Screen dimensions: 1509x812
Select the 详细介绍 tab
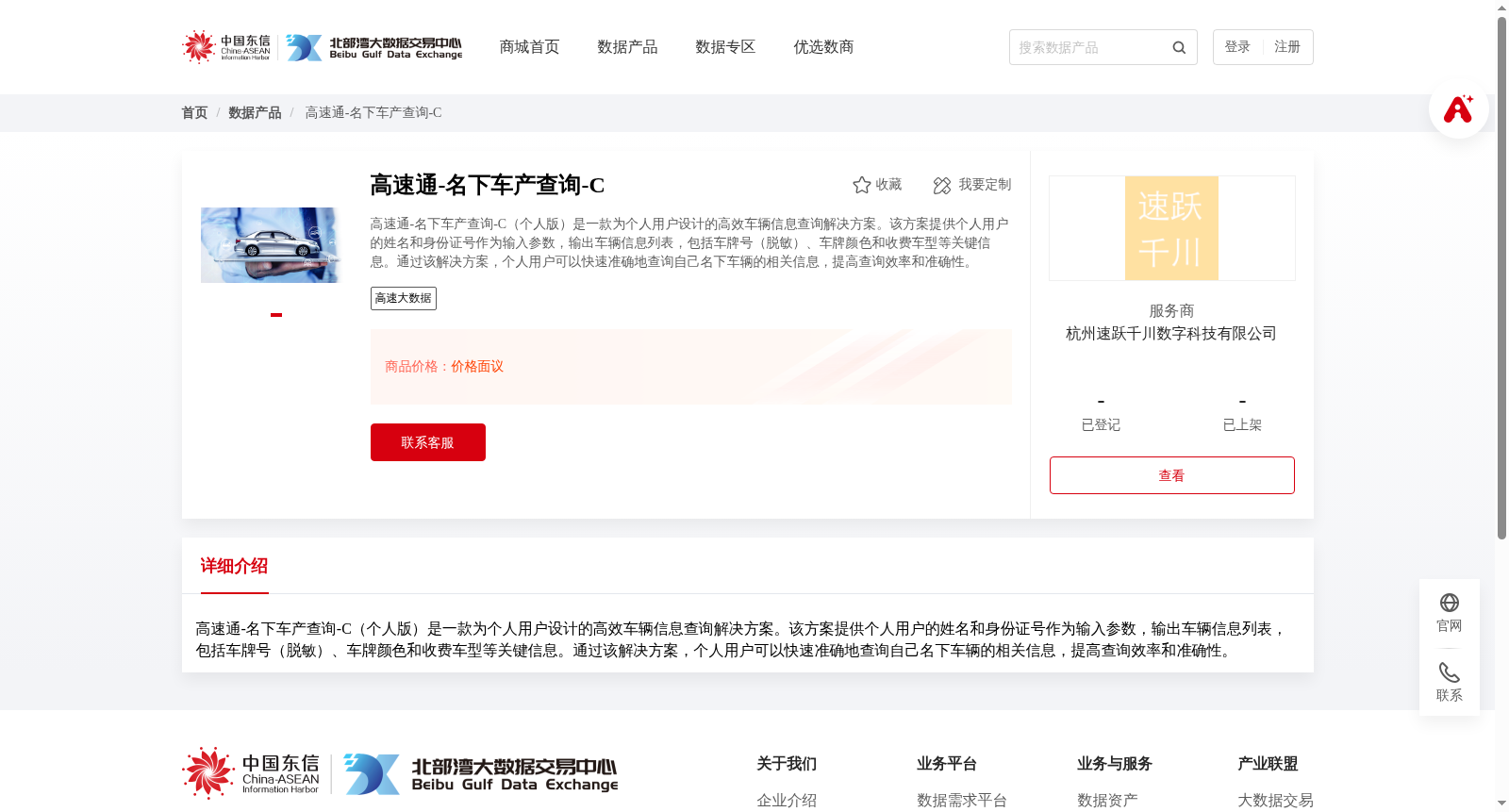(234, 566)
